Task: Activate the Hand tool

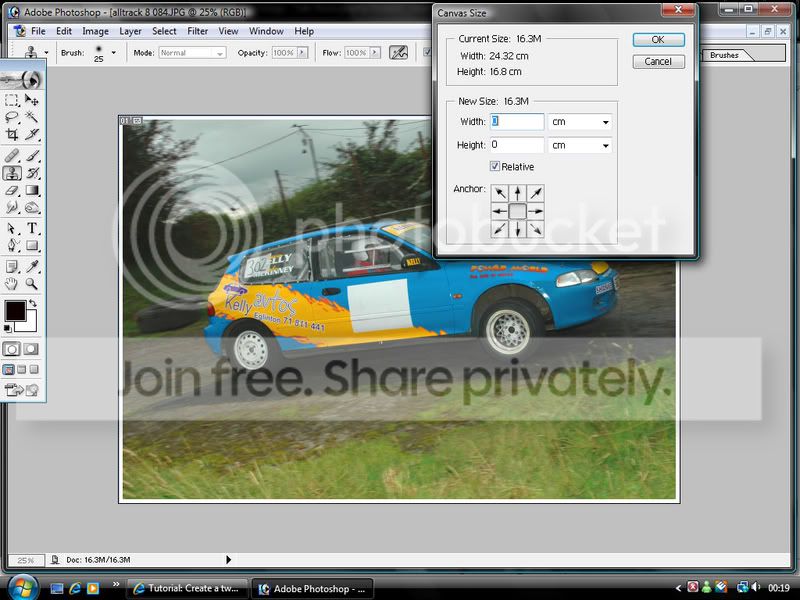Action: (x=12, y=283)
